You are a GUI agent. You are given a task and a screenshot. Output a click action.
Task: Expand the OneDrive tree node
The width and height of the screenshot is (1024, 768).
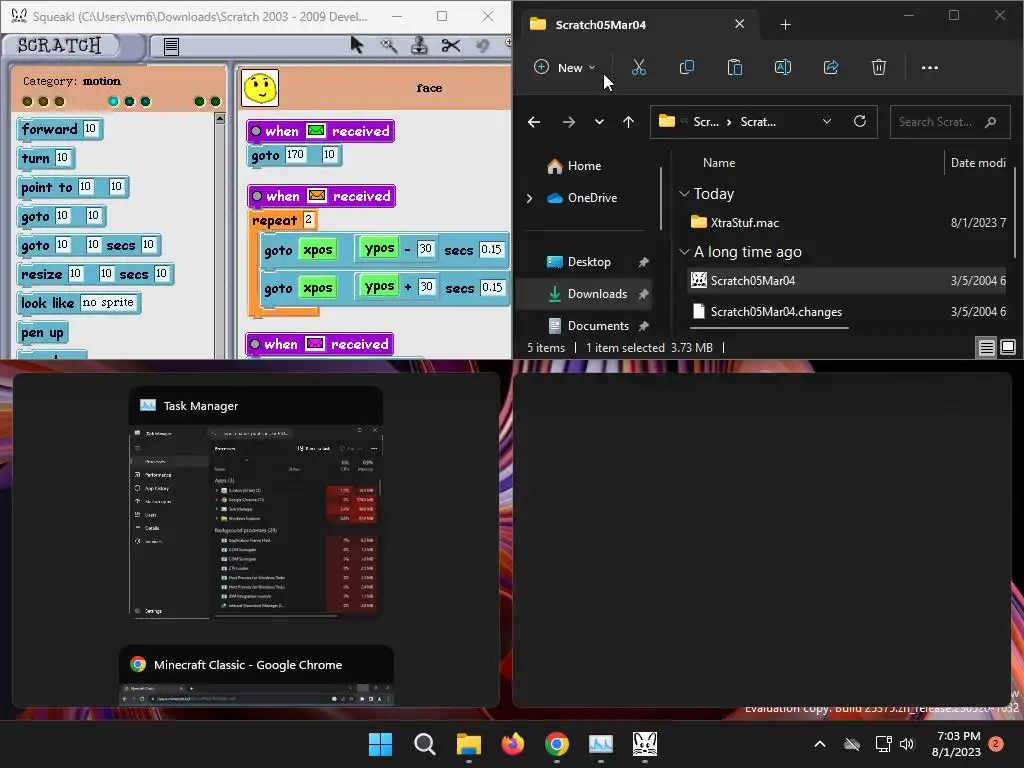click(x=529, y=198)
